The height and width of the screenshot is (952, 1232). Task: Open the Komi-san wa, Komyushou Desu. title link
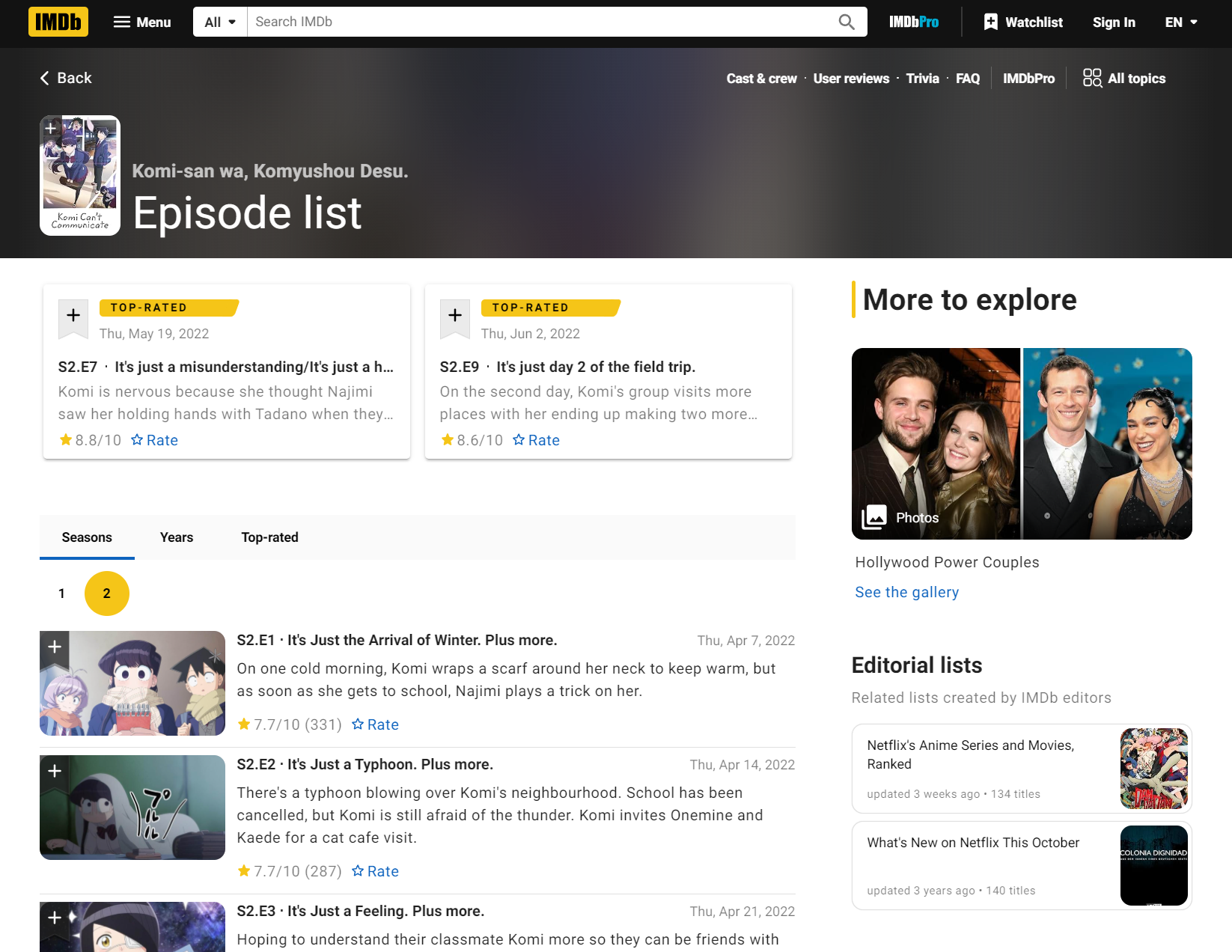[270, 171]
